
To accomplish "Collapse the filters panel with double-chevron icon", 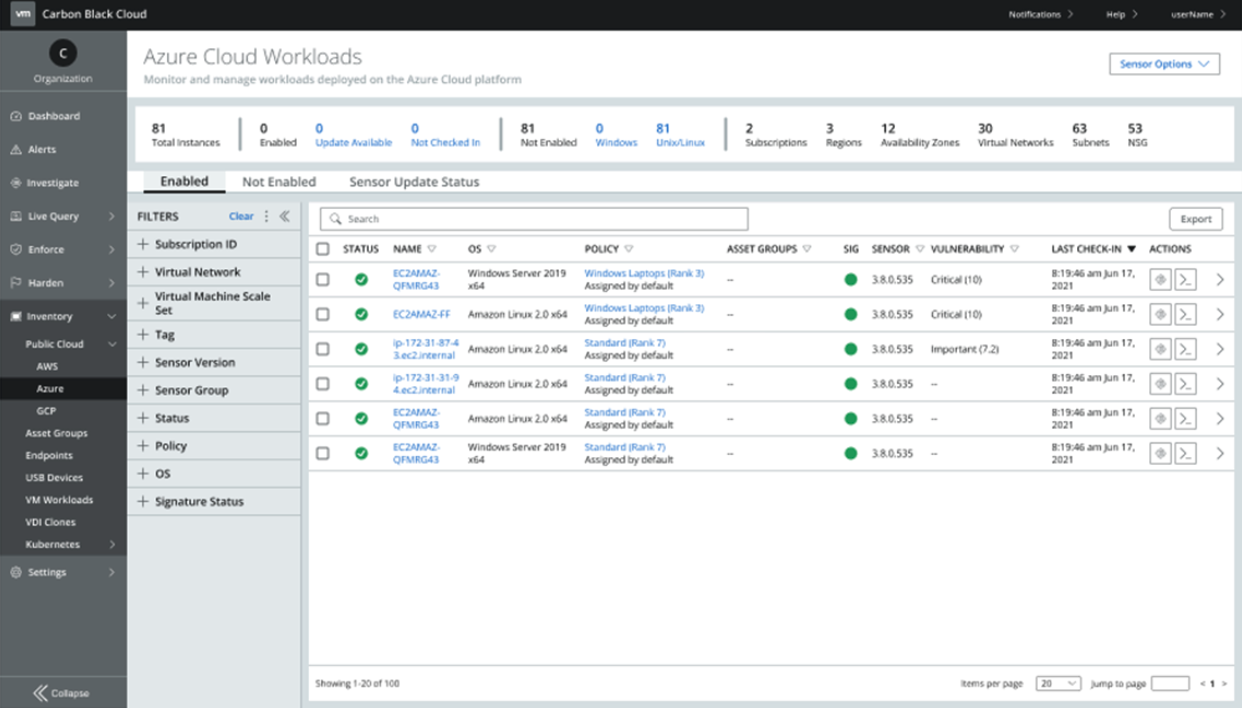I will [x=284, y=216].
